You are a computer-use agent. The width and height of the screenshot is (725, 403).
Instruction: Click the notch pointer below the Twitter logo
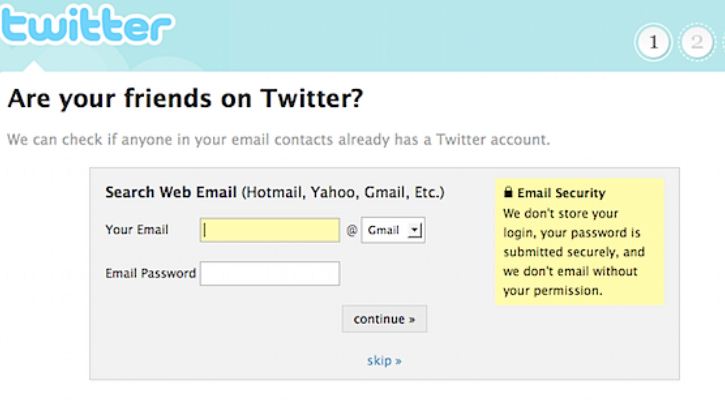pyautogui.click(x=36, y=66)
